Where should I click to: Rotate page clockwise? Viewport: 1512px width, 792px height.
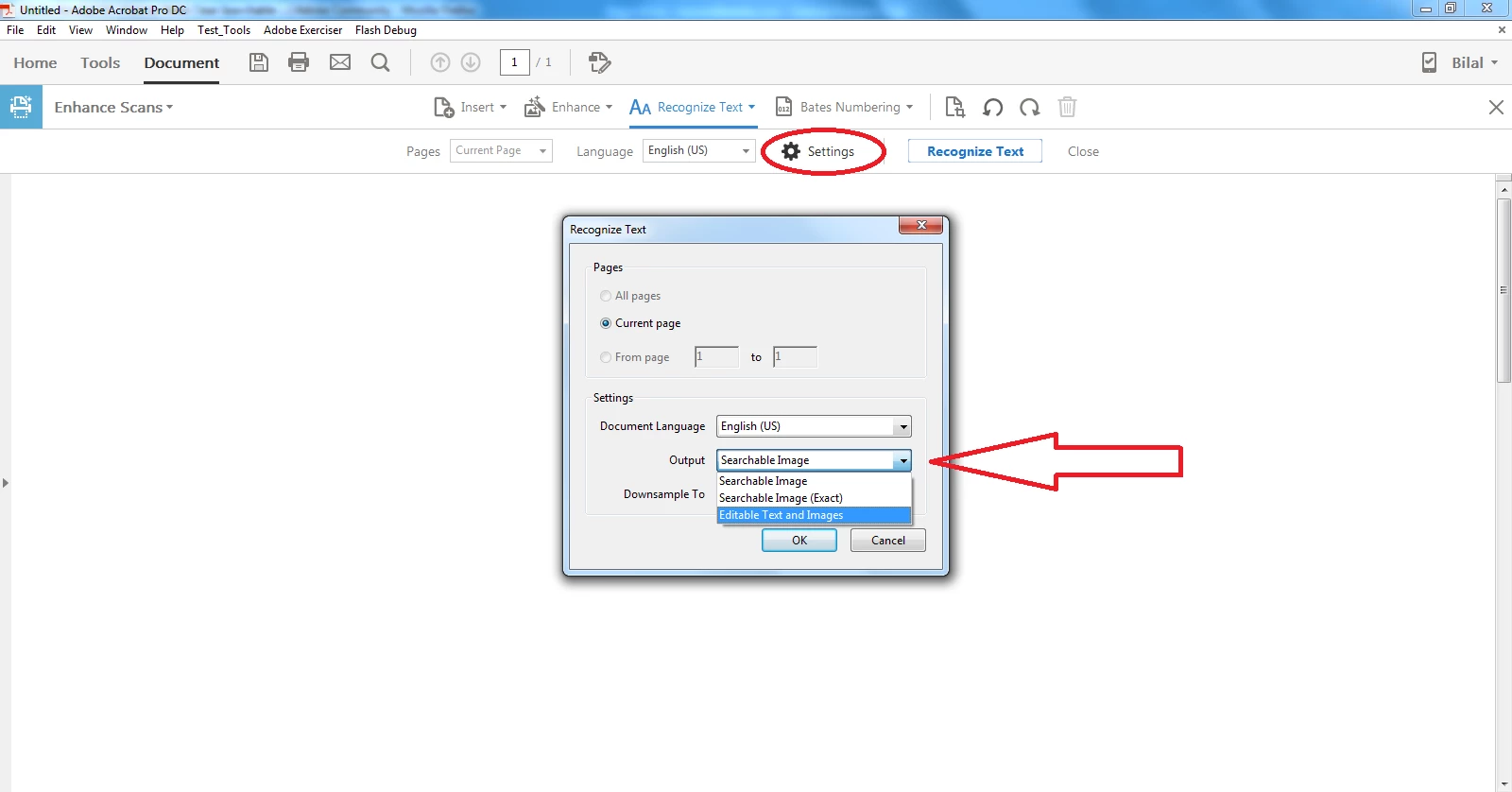click(x=1030, y=107)
